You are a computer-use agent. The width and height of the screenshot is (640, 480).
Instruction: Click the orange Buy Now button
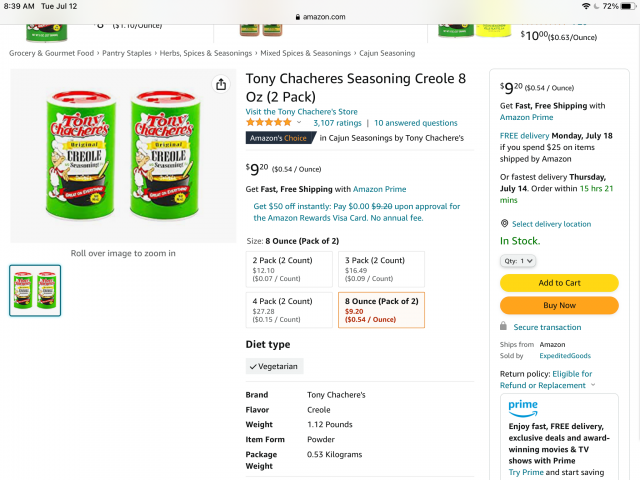click(559, 305)
